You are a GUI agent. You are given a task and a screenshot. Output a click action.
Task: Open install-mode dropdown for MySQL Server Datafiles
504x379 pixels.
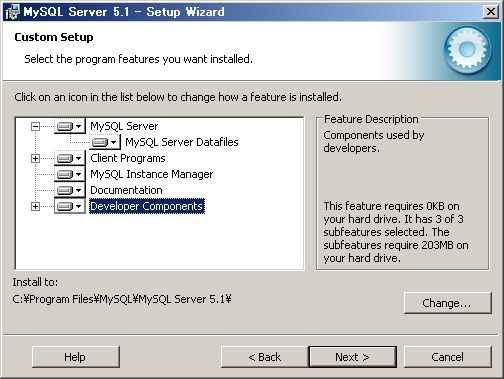pos(105,142)
